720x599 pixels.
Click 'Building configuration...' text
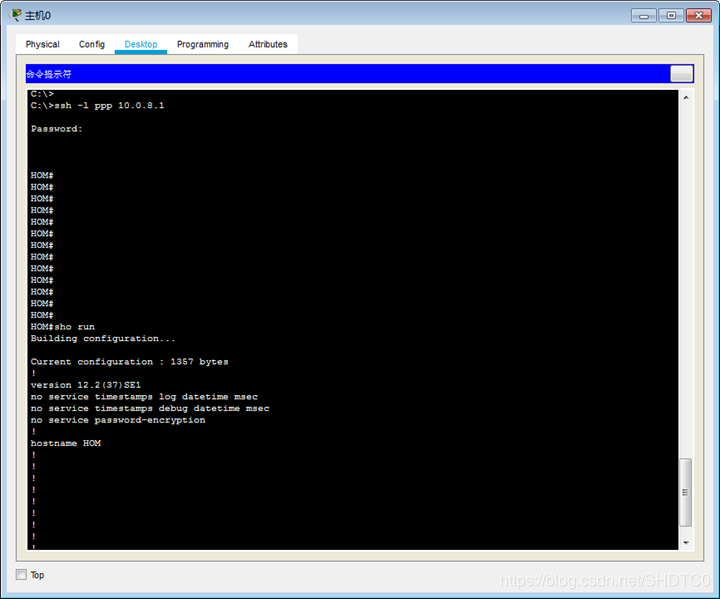click(x=103, y=339)
